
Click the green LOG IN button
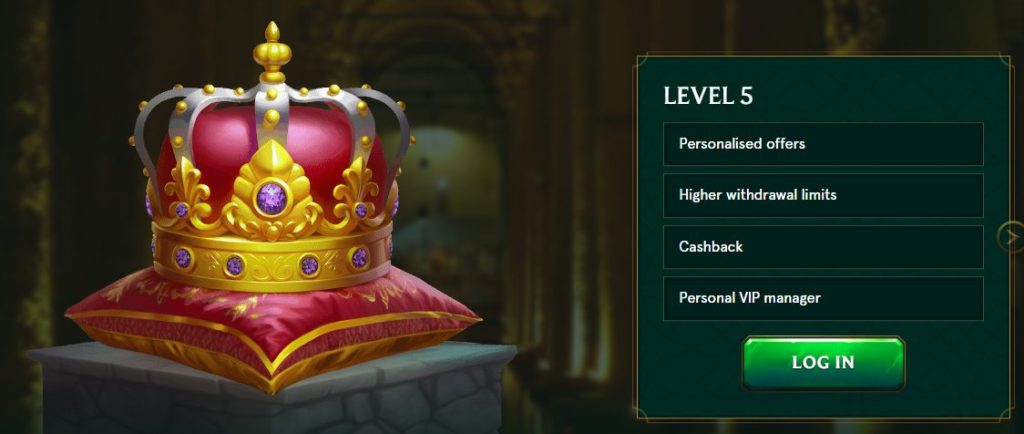point(823,363)
